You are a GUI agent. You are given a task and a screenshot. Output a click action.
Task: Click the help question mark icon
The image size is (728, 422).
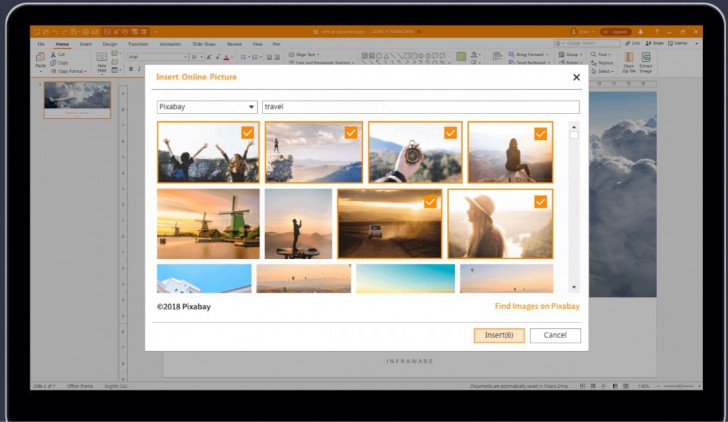pos(656,32)
